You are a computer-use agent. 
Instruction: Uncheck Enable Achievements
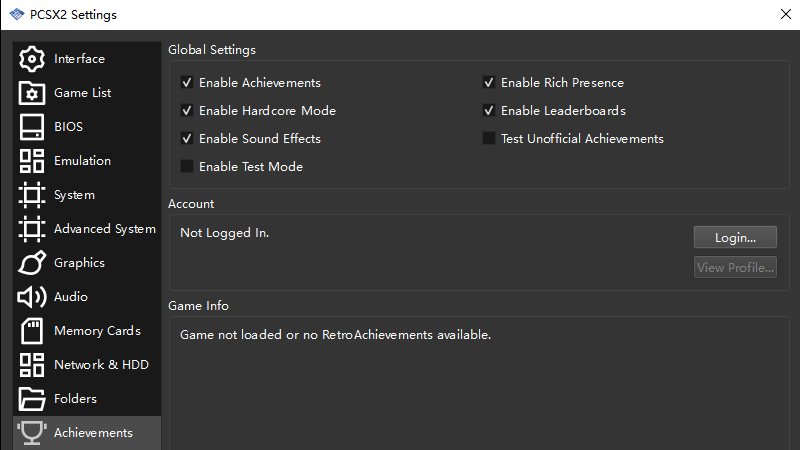coord(187,83)
